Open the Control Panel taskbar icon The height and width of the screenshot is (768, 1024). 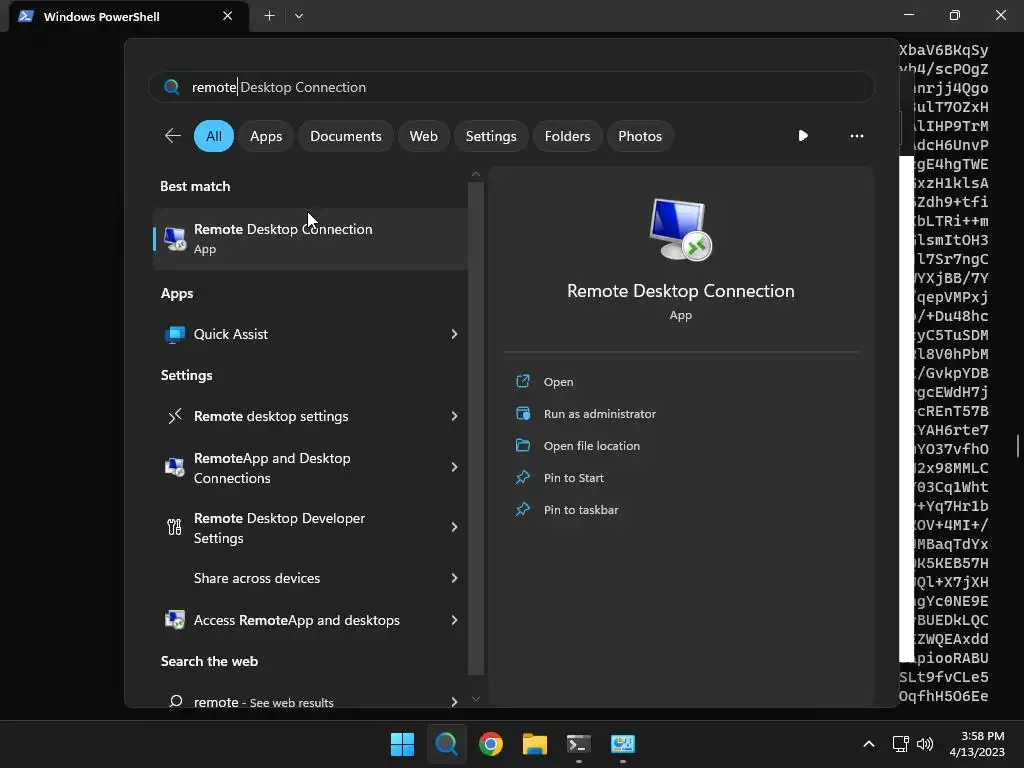(x=622, y=744)
